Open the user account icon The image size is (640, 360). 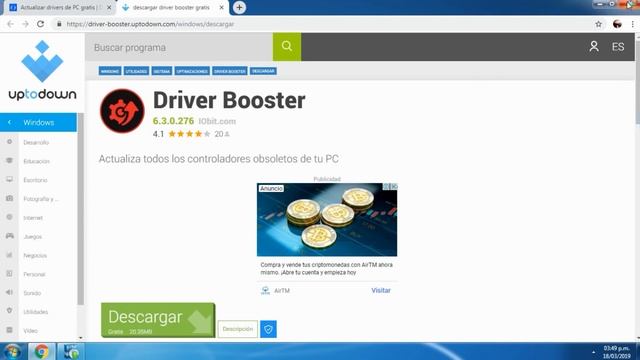(x=594, y=47)
